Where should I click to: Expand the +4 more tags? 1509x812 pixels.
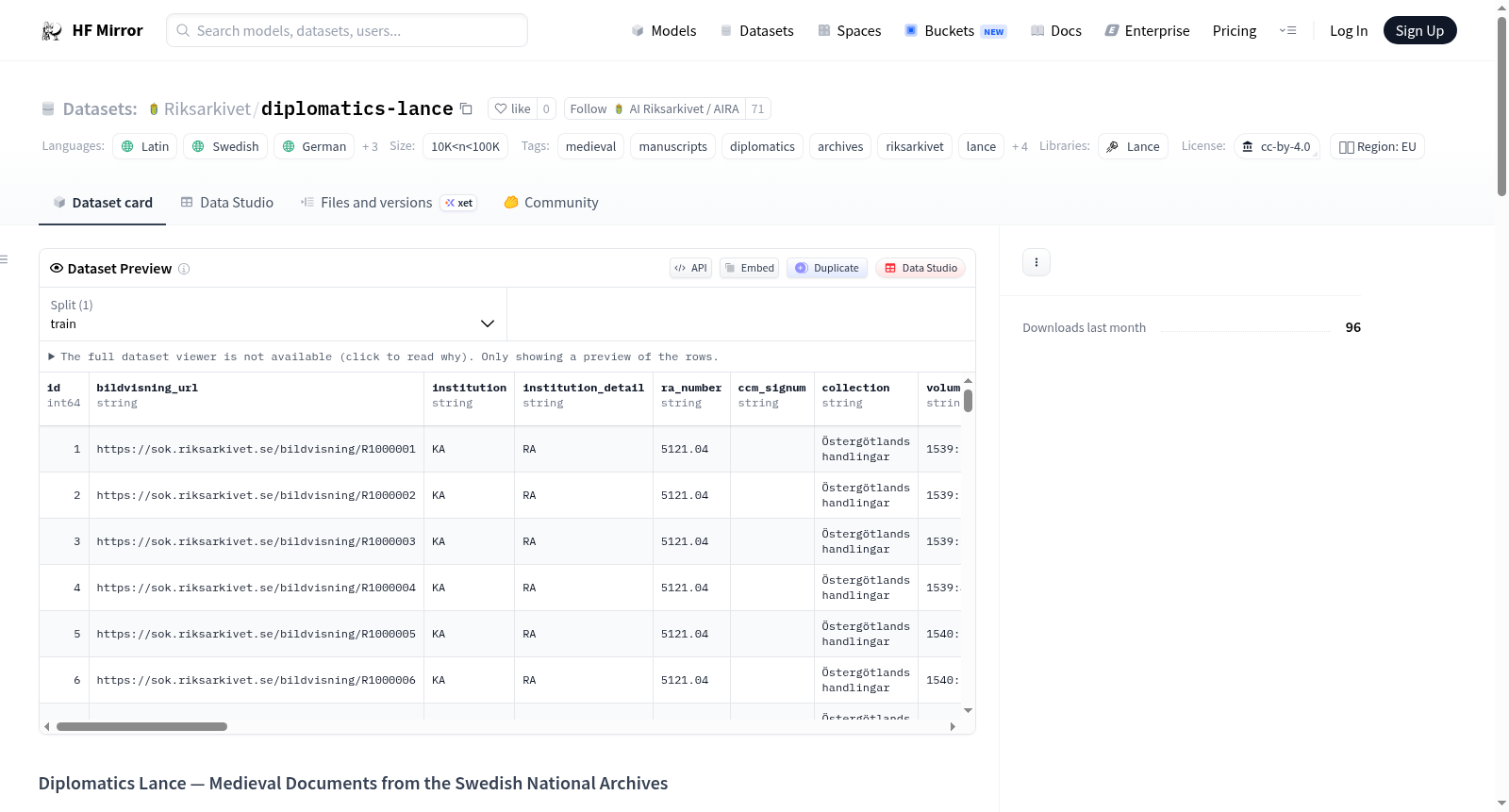[x=1020, y=147]
